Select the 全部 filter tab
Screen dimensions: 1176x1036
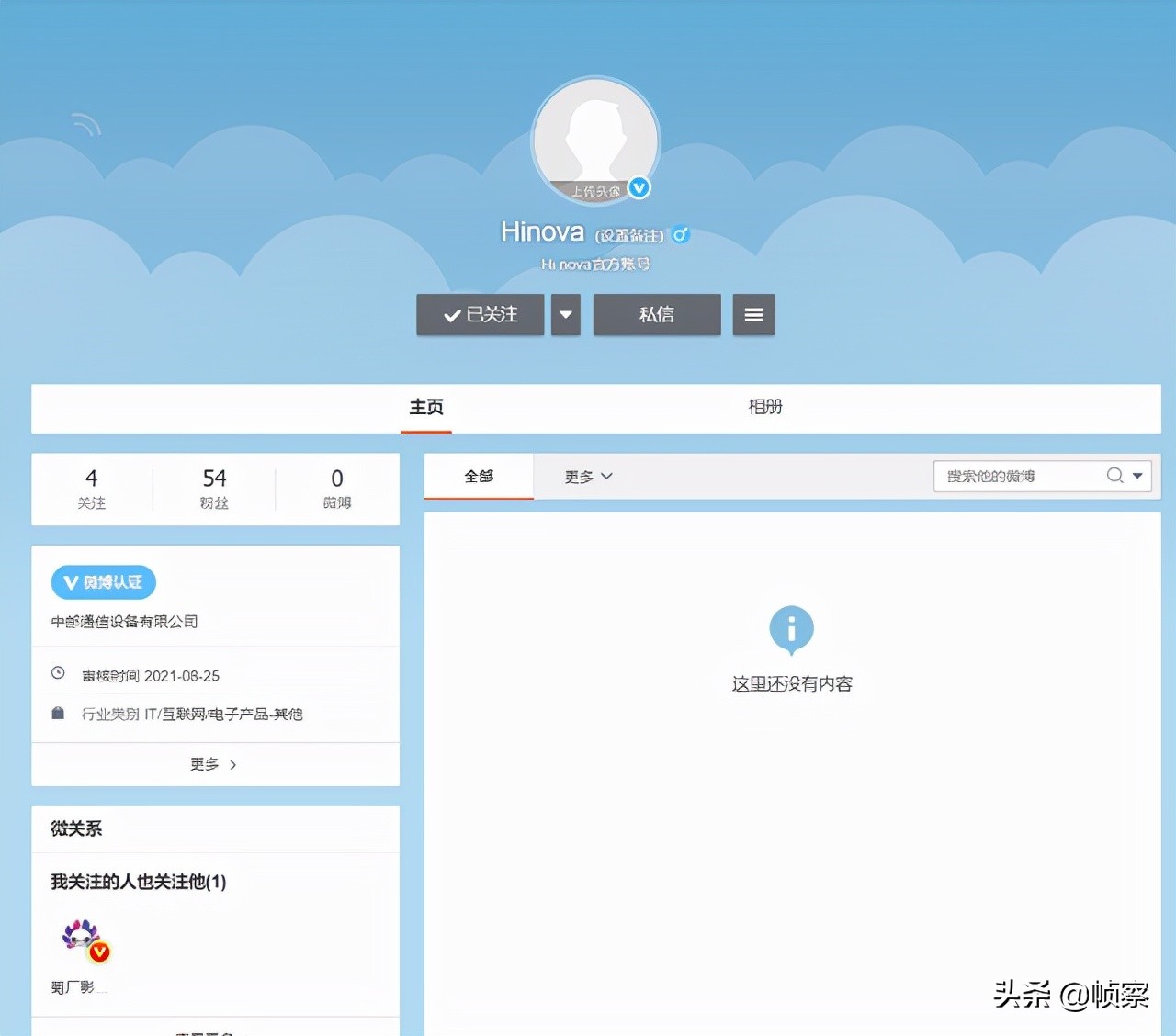(x=479, y=477)
